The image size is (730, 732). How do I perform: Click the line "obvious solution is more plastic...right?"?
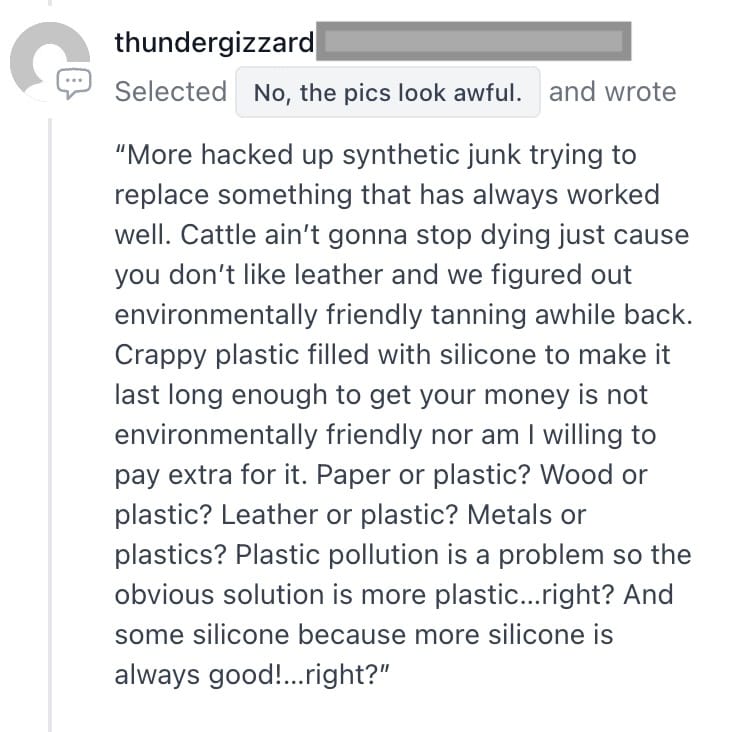[x=365, y=595]
